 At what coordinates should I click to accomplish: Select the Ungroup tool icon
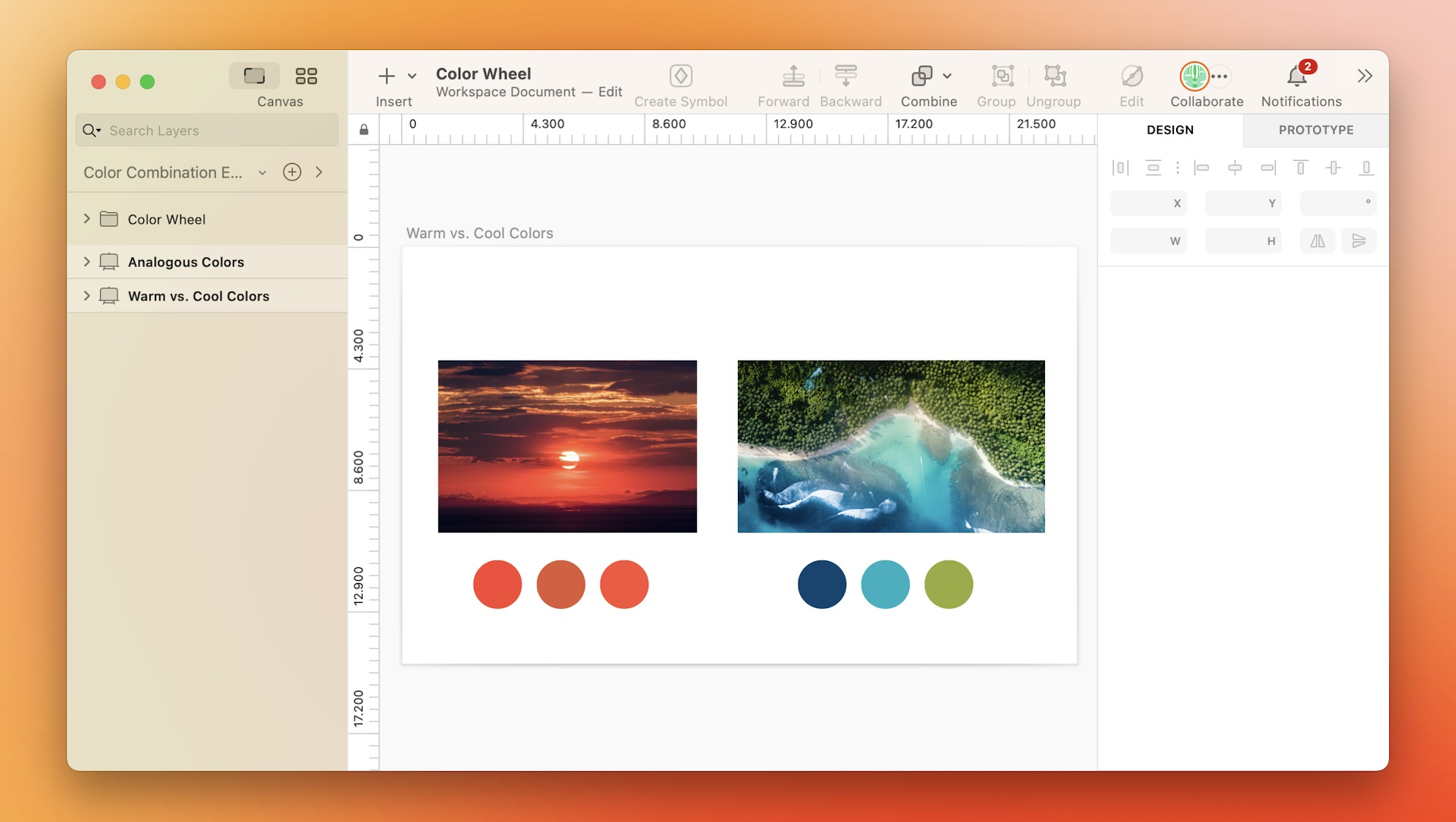1053,76
